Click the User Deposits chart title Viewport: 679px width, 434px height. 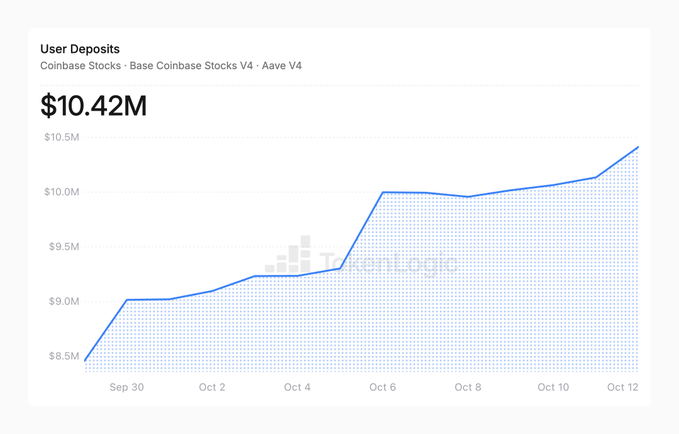click(80, 49)
